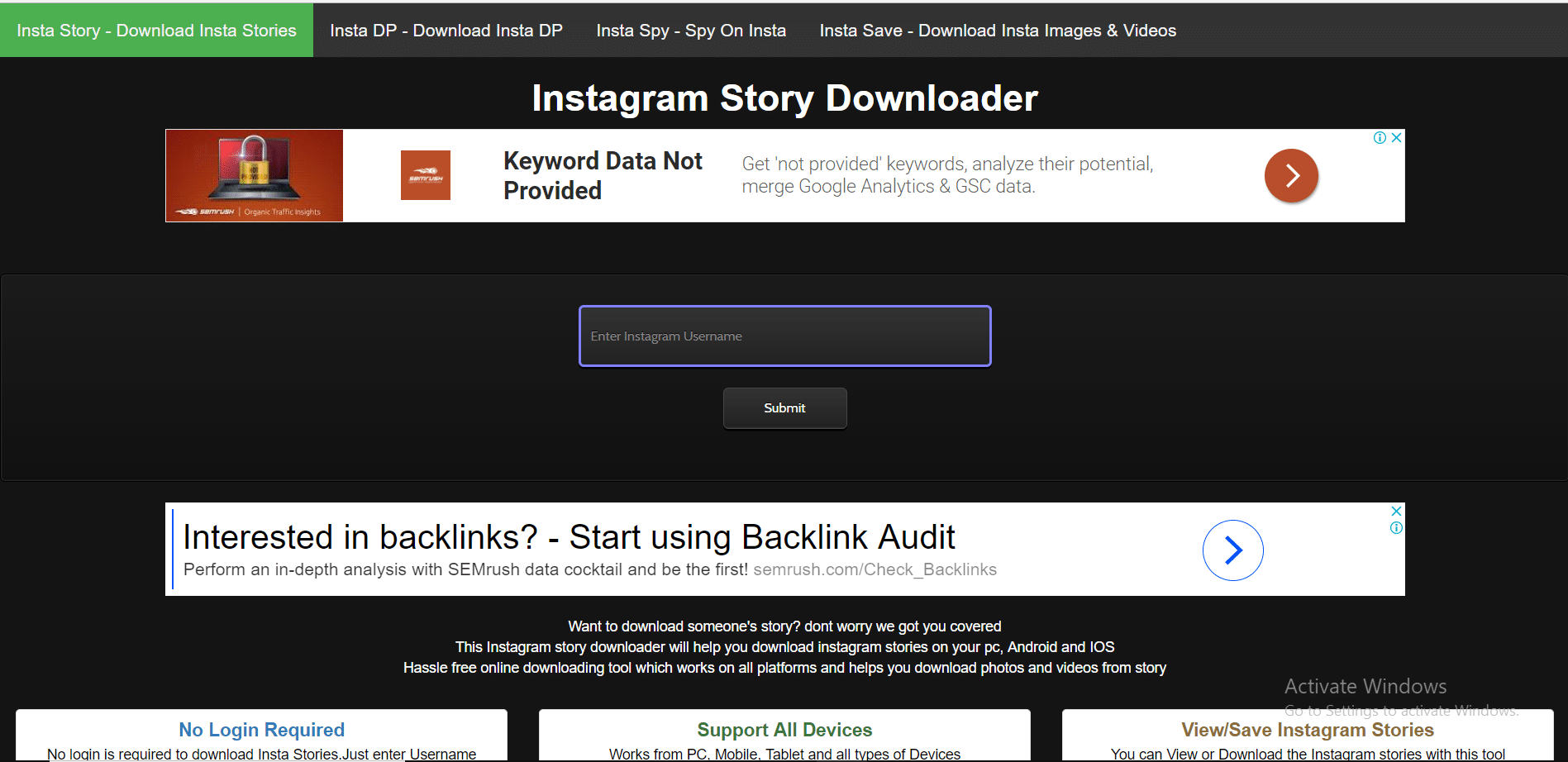The image size is (1568, 762).
Task: Select the No Login Required heading
Action: coord(261,730)
